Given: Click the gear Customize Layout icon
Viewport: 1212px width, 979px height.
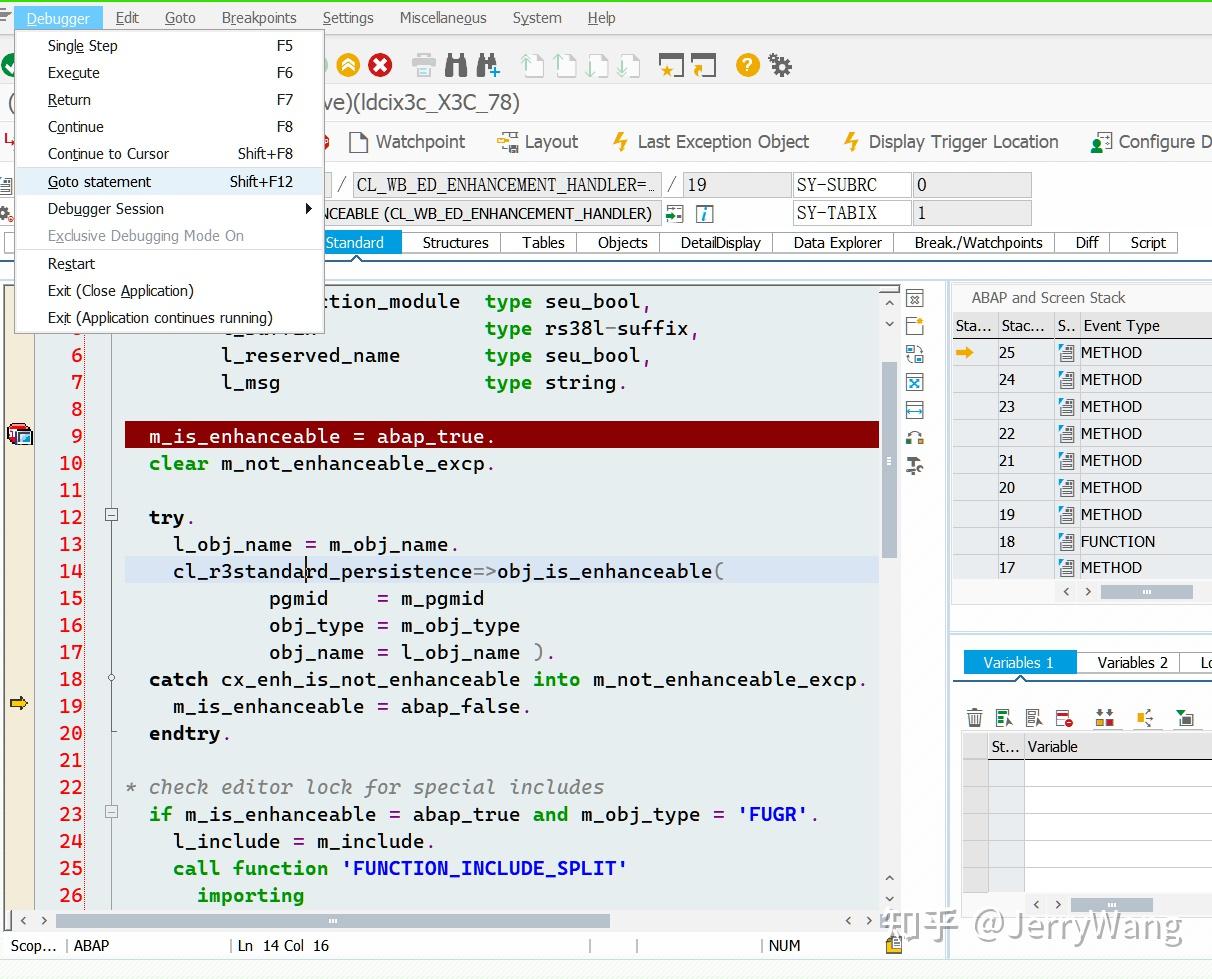Looking at the screenshot, I should 780,66.
